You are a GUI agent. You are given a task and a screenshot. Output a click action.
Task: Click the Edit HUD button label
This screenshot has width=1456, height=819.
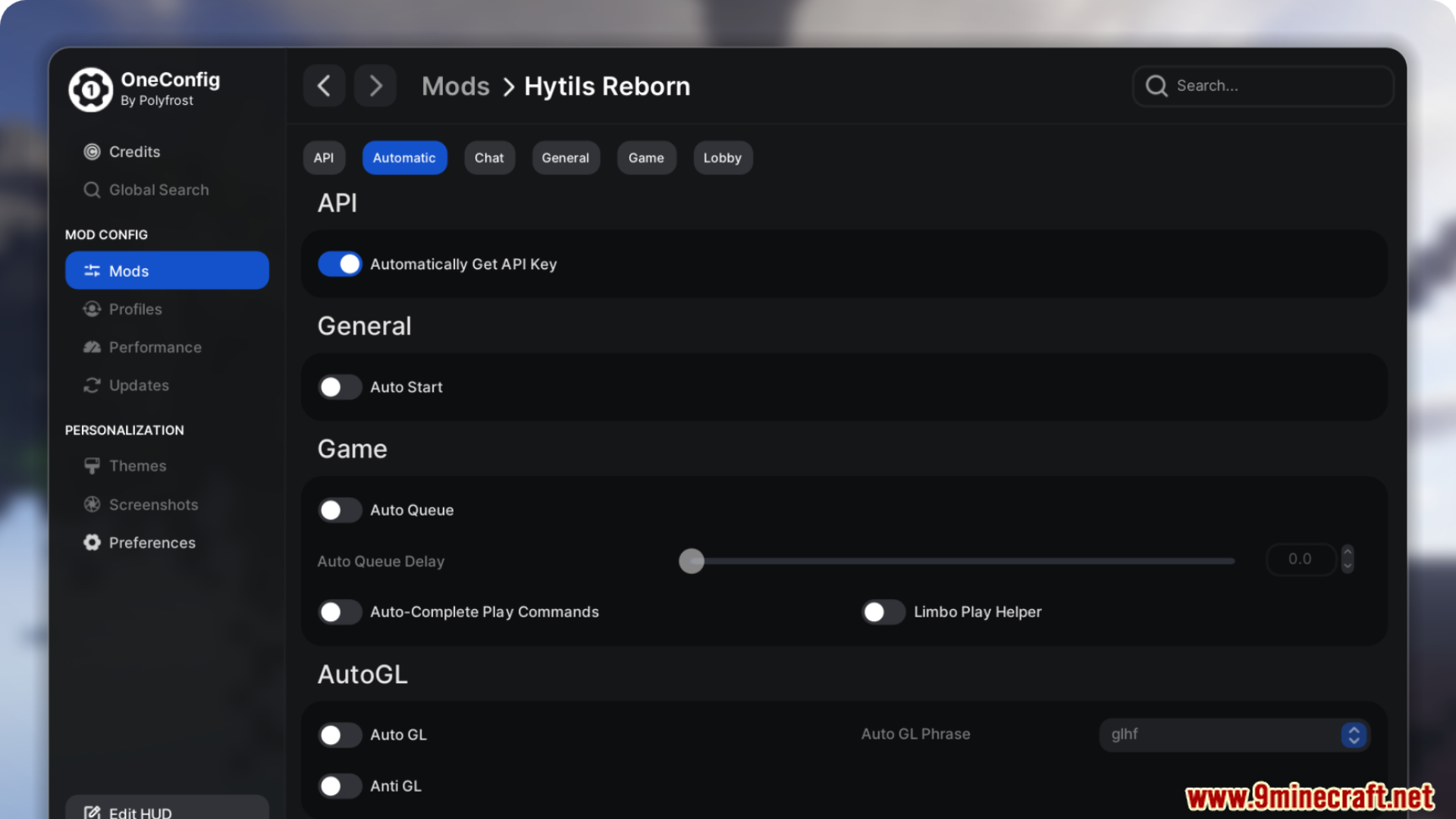140,812
